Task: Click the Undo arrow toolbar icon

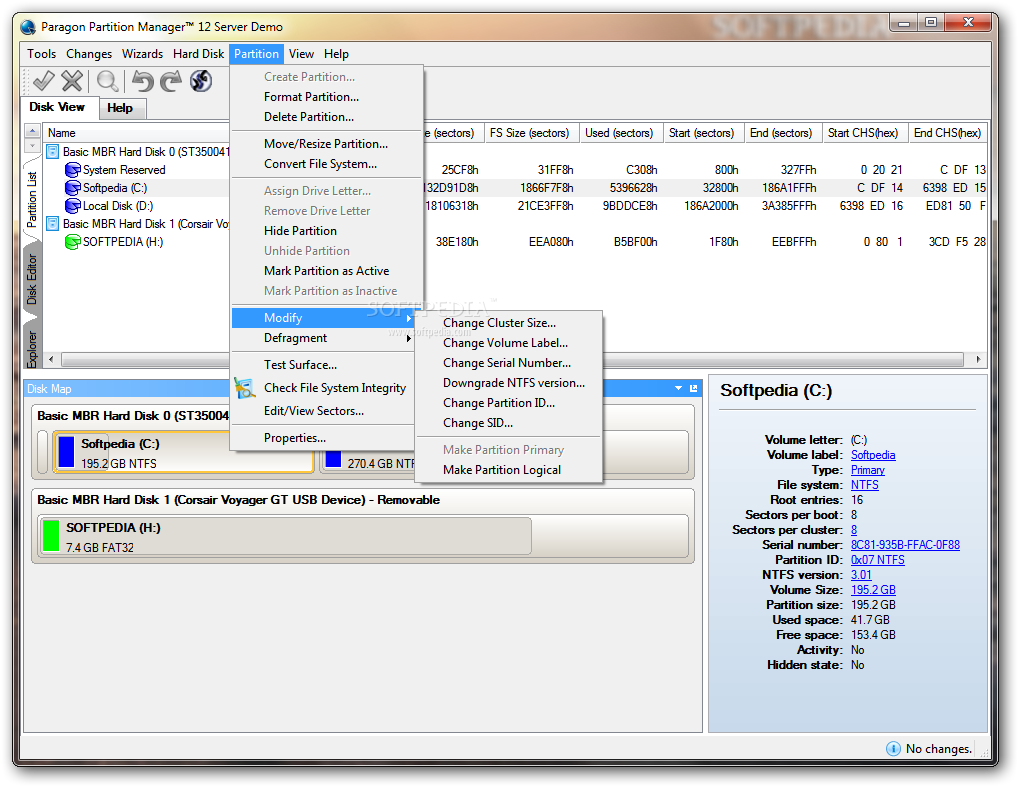Action: coord(143,81)
